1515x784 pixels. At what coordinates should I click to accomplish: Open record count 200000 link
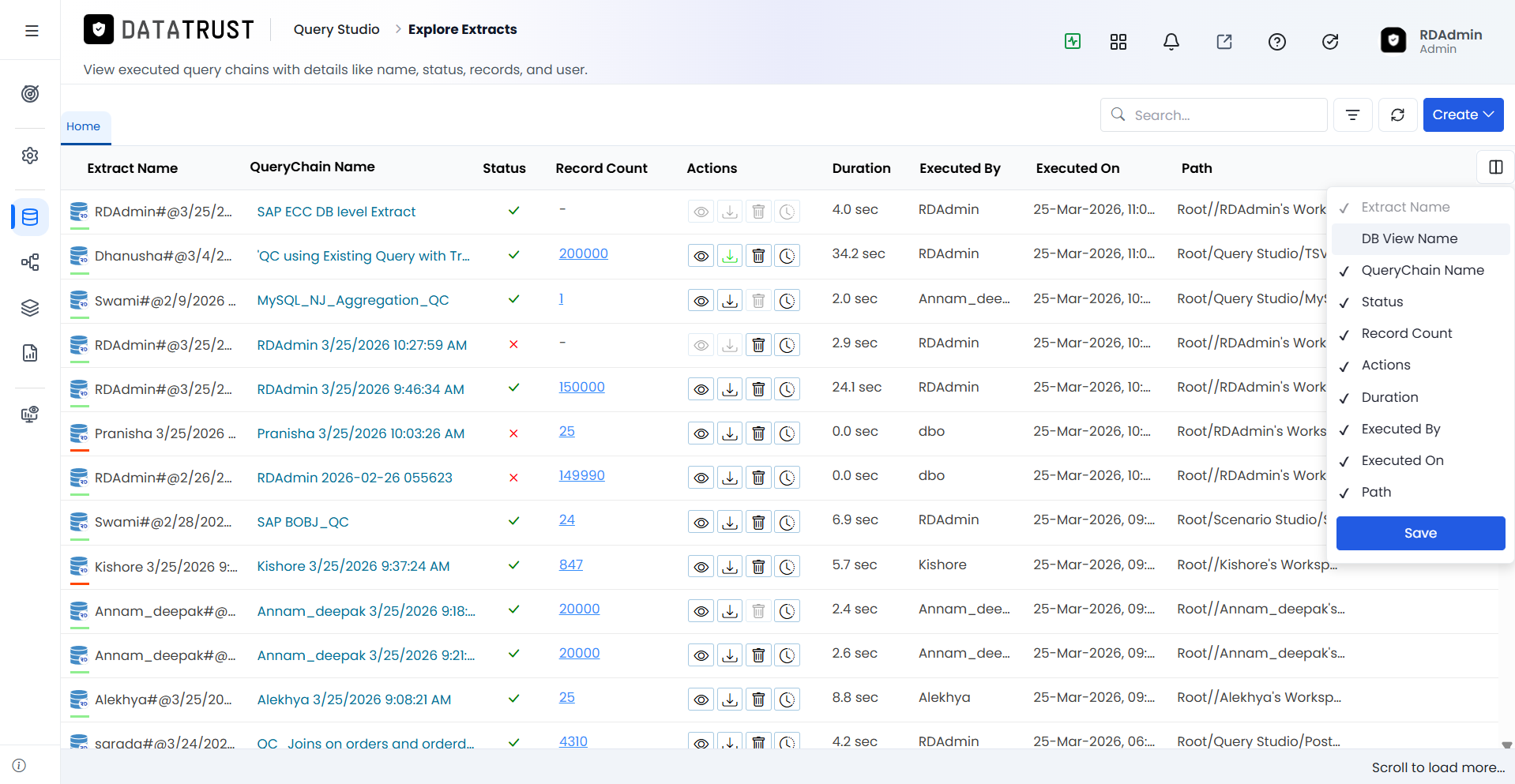583,253
